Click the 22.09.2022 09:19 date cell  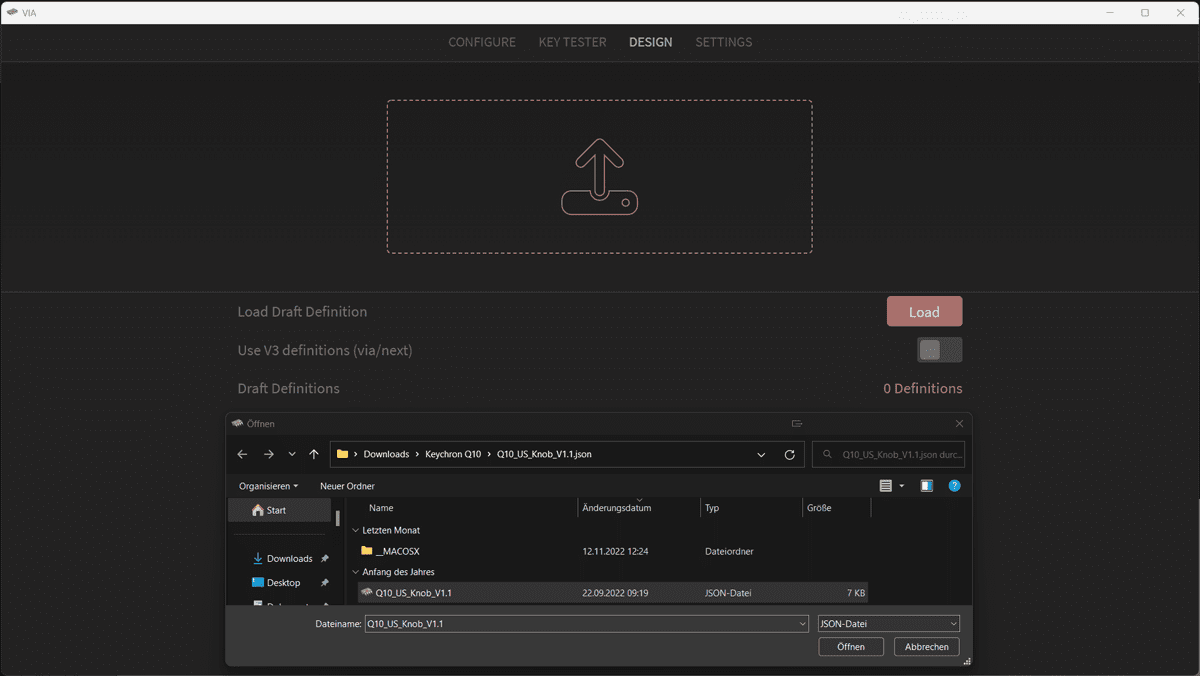tap(615, 593)
